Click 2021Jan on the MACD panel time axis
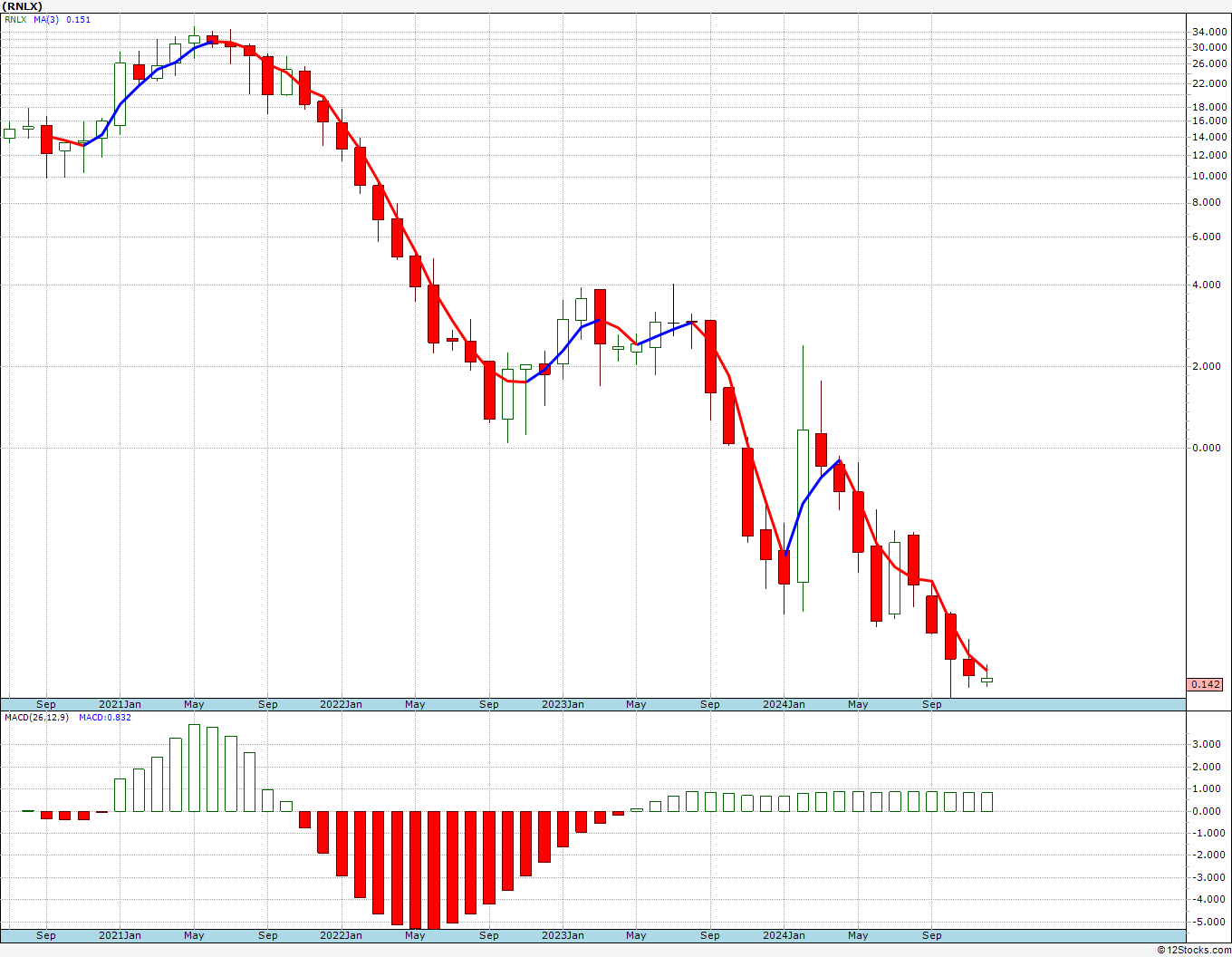 click(x=120, y=935)
